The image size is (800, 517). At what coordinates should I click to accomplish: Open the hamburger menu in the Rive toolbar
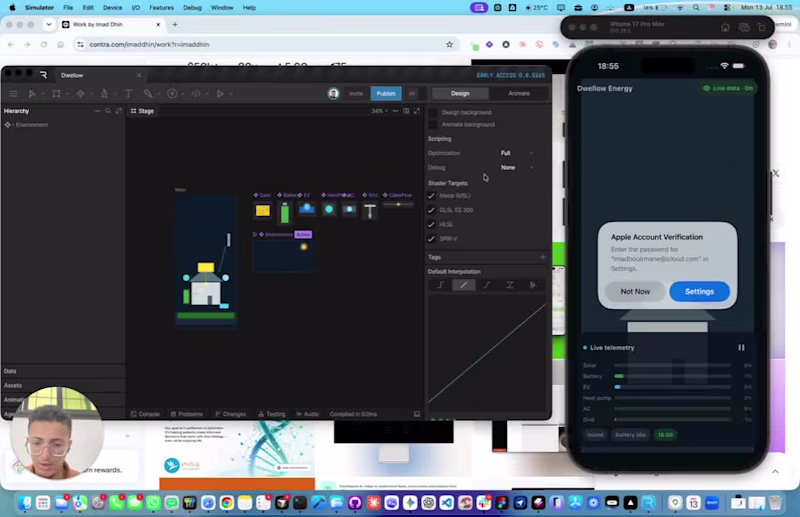coord(13,94)
